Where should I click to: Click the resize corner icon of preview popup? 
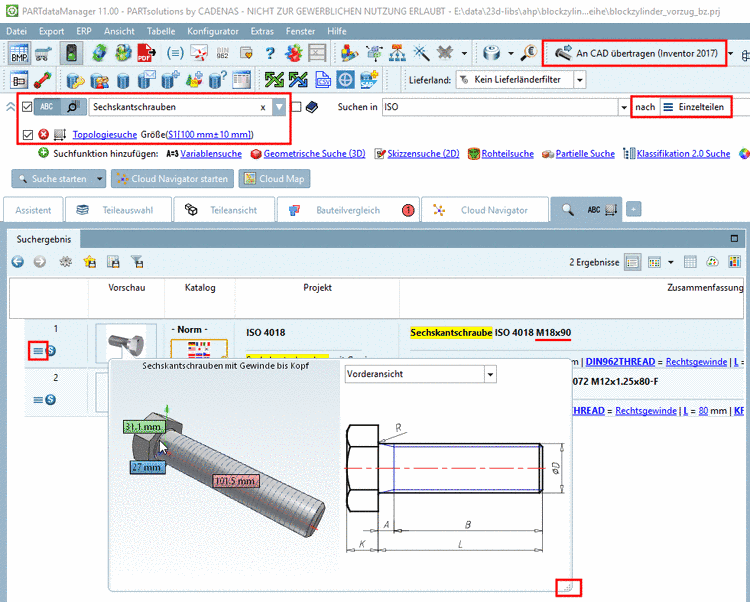pyautogui.click(x=568, y=588)
